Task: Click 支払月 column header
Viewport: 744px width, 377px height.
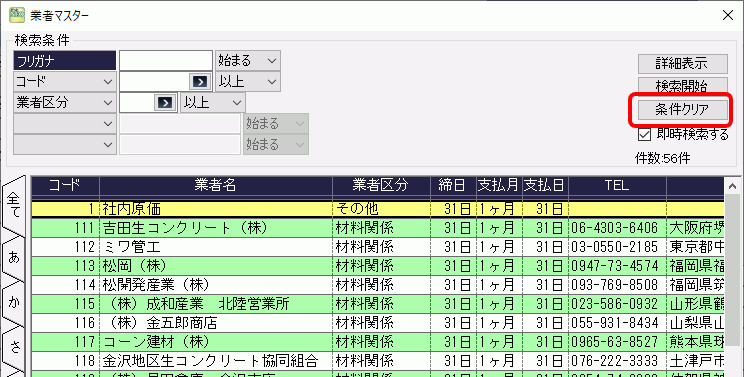Action: [x=499, y=185]
